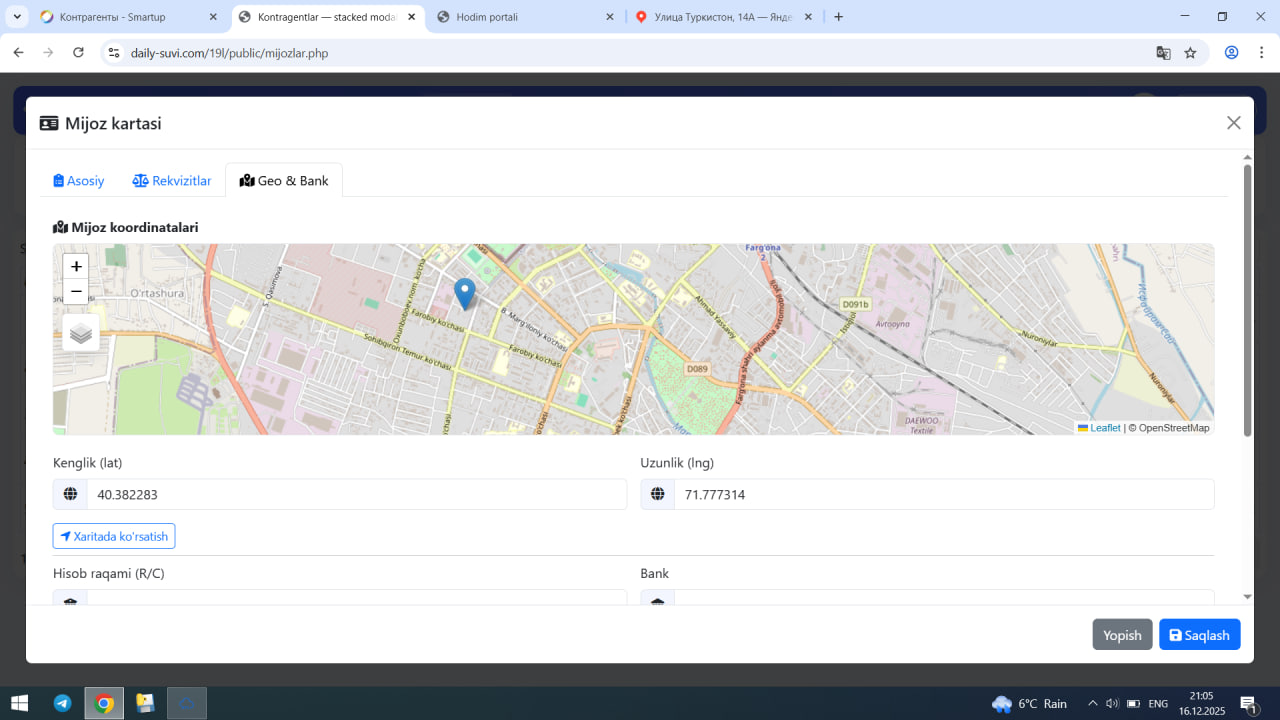Image resolution: width=1280 pixels, height=720 pixels.
Task: Select the Geo & Bank tab
Action: [x=284, y=181]
